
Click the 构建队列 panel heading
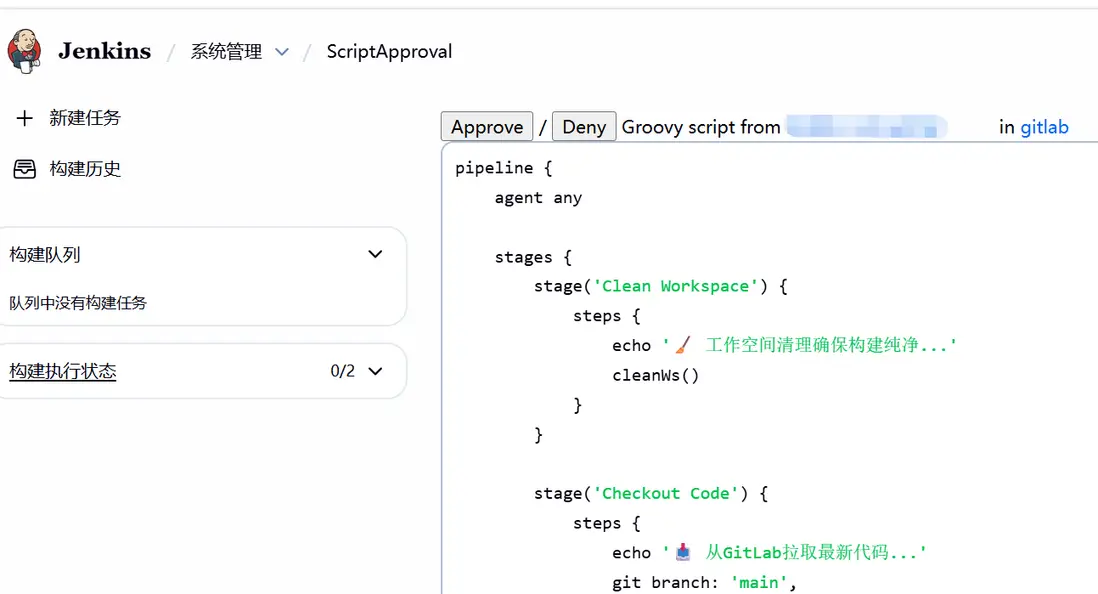[x=45, y=254]
